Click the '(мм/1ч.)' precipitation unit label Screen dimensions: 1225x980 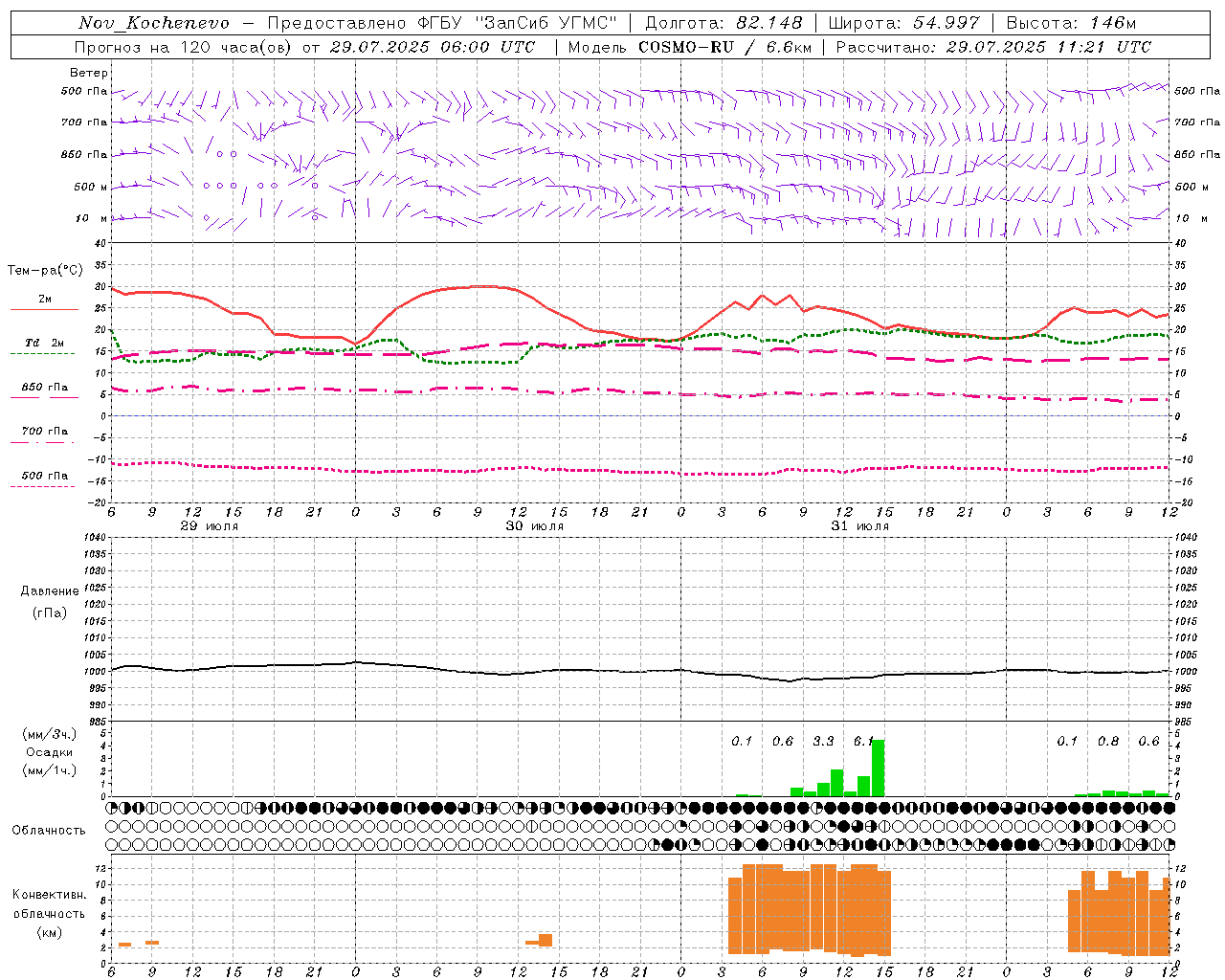point(50,770)
